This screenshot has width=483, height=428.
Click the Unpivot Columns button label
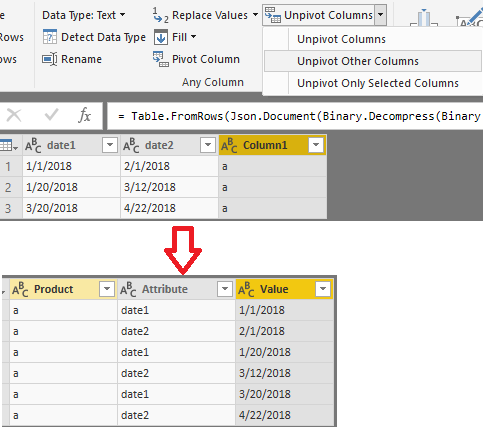click(x=328, y=15)
